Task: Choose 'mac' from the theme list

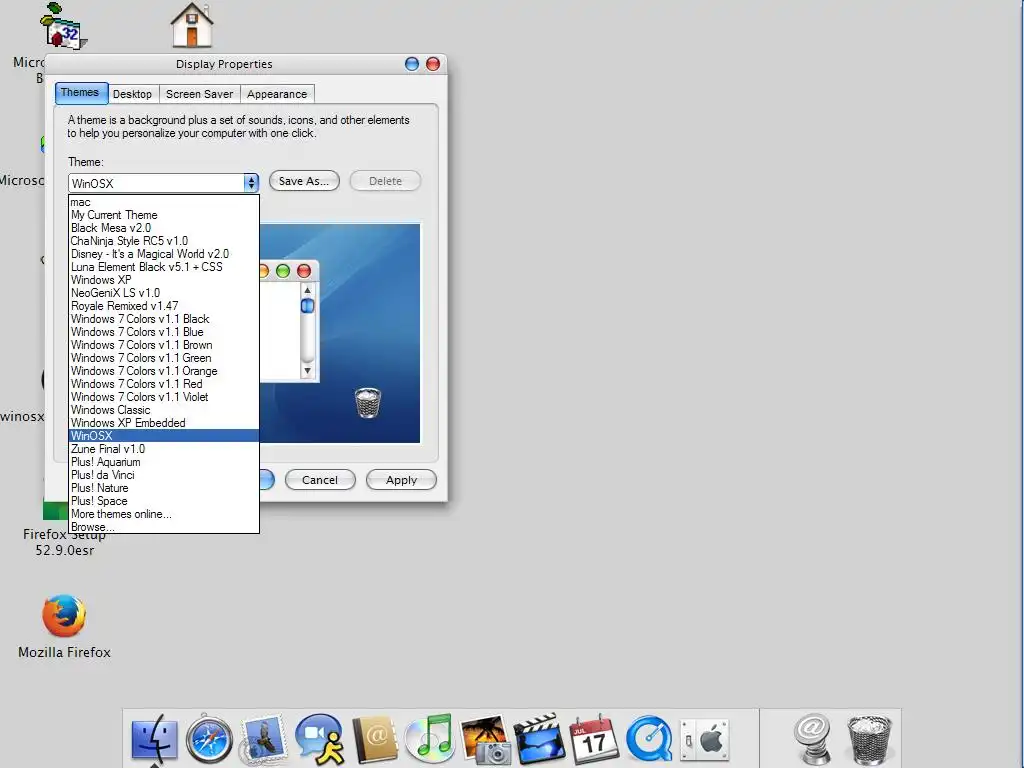Action: click(164, 202)
